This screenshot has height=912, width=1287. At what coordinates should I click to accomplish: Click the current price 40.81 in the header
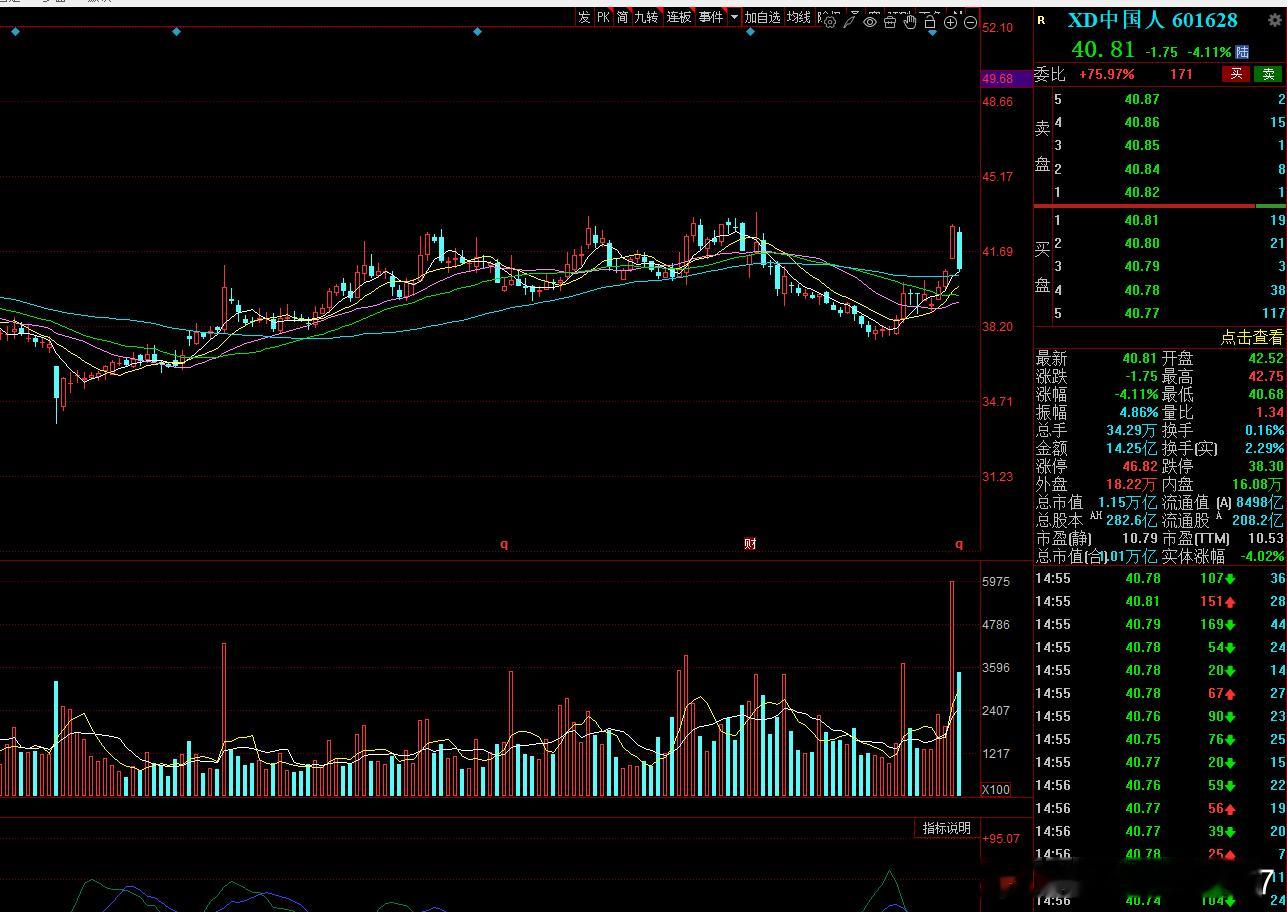(1103, 50)
